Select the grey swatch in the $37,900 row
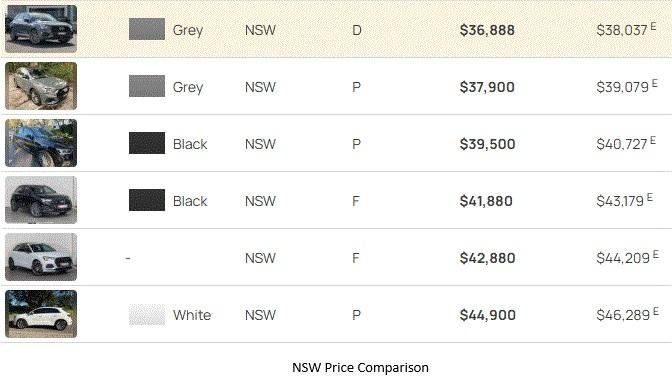Screen dimensions: 672x385 point(147,86)
